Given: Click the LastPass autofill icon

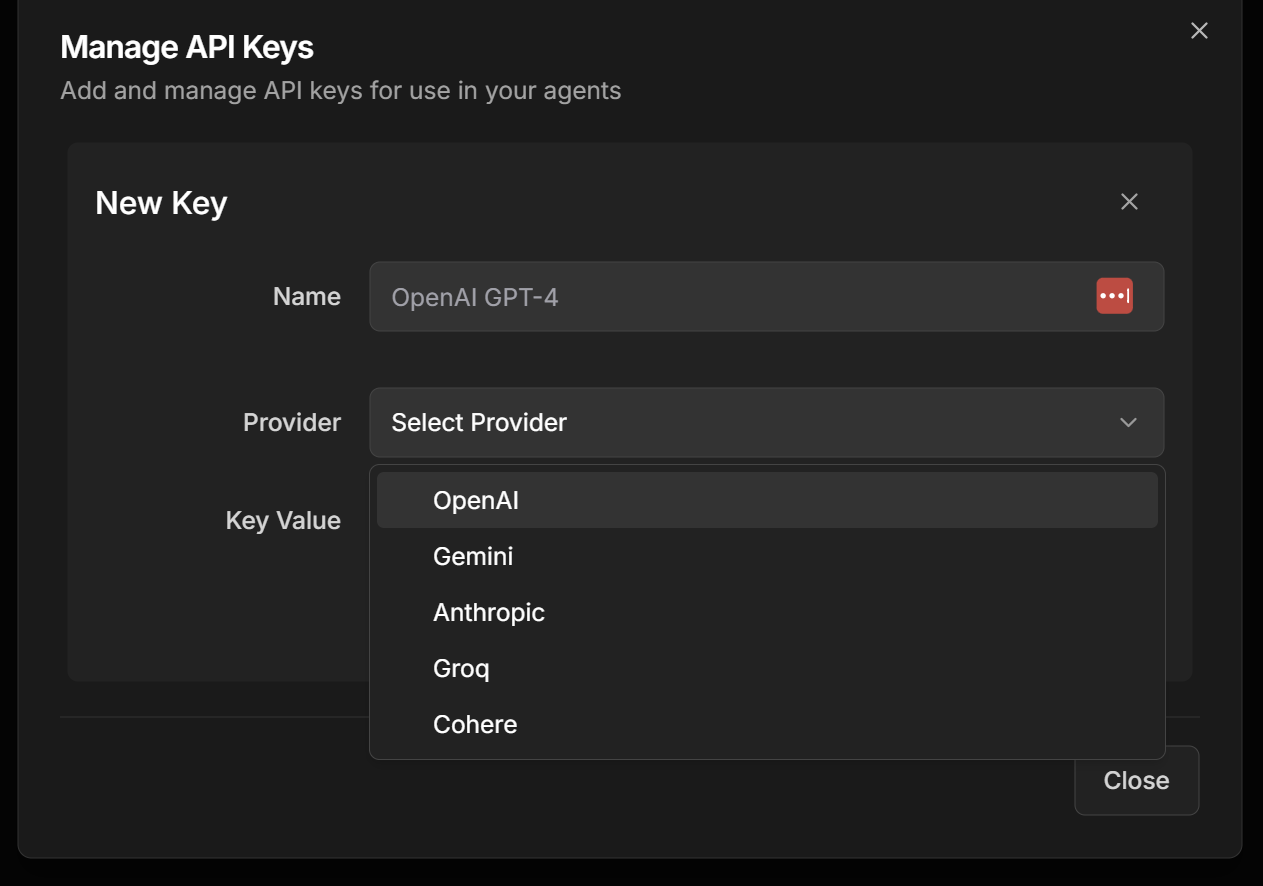Looking at the screenshot, I should click(x=1115, y=295).
